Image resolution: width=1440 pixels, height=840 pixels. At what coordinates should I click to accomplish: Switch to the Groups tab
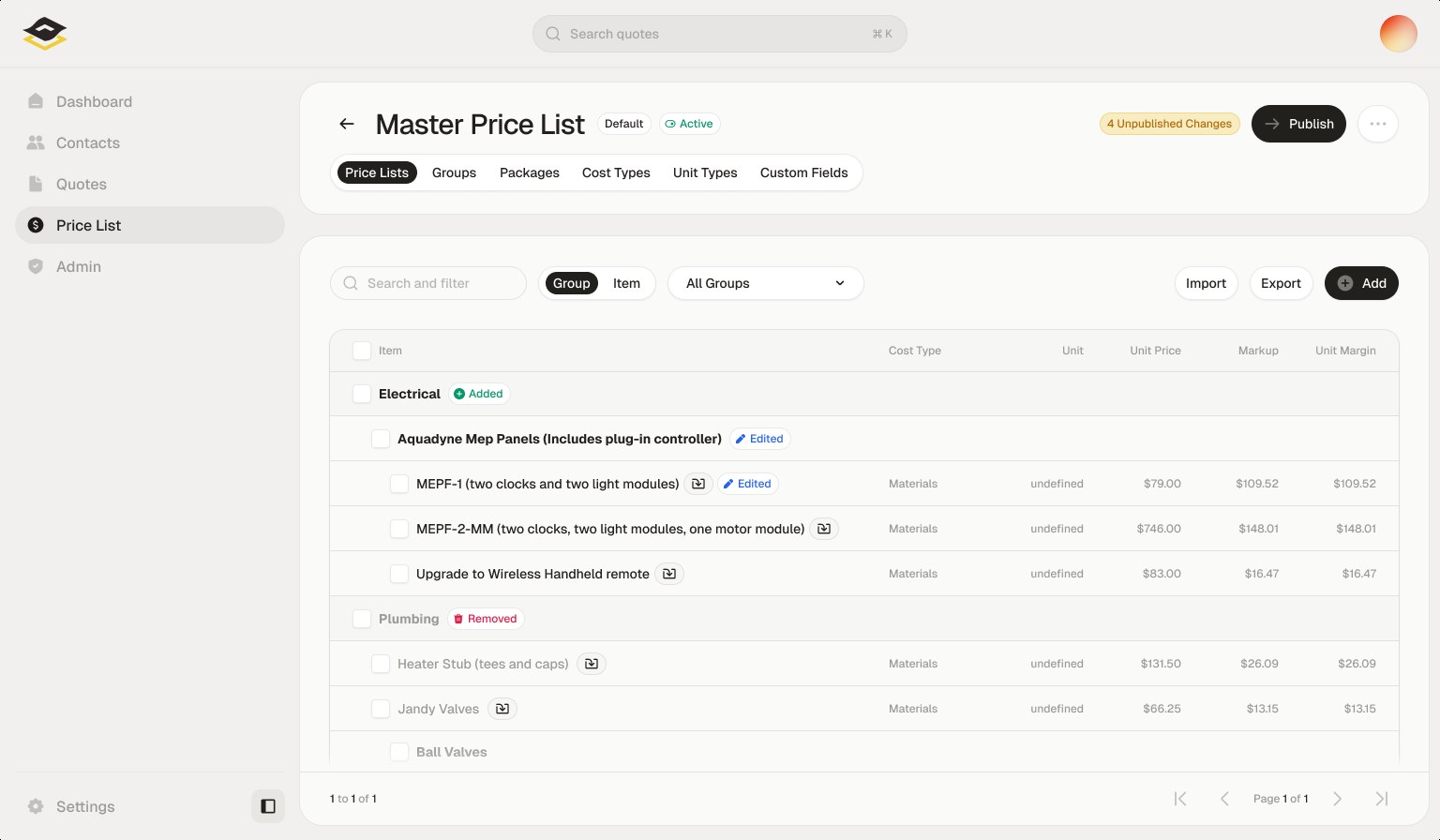(x=454, y=172)
